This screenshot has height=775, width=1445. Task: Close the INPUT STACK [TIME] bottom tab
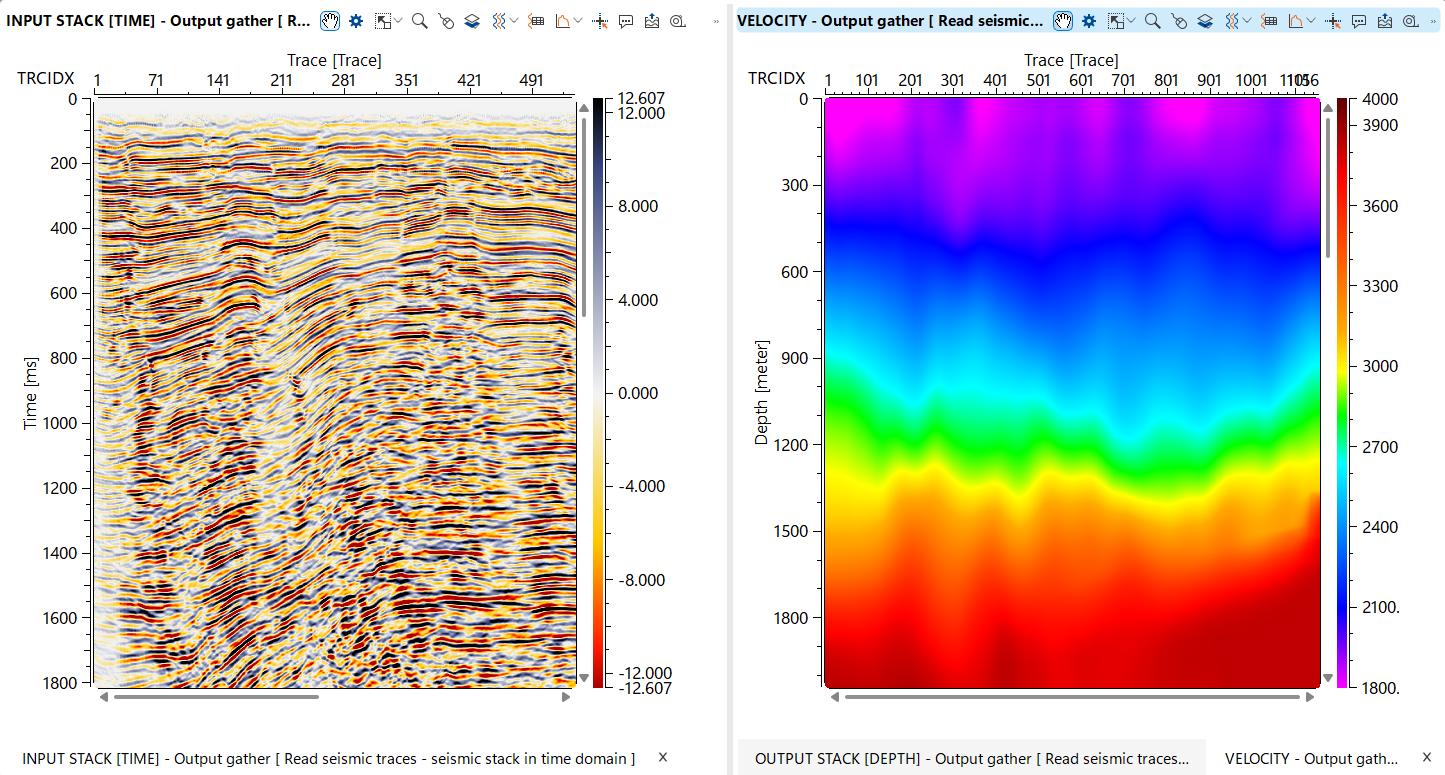point(662,757)
